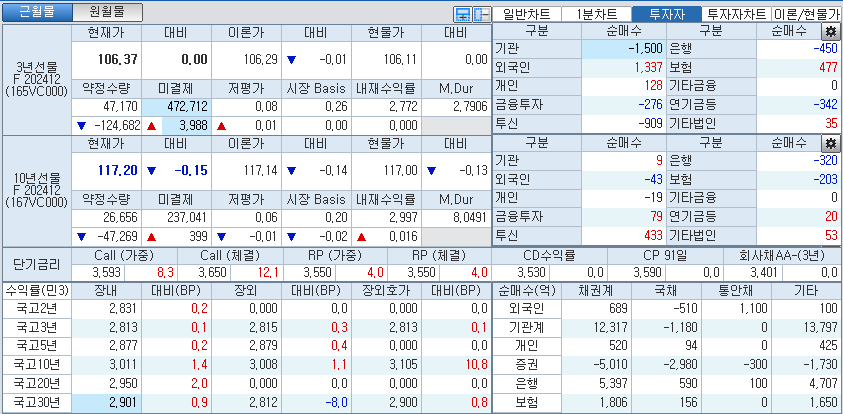Open the 이론/현물가 tab
Image resolution: width=843 pixels, height=414 pixels.
[x=806, y=14]
